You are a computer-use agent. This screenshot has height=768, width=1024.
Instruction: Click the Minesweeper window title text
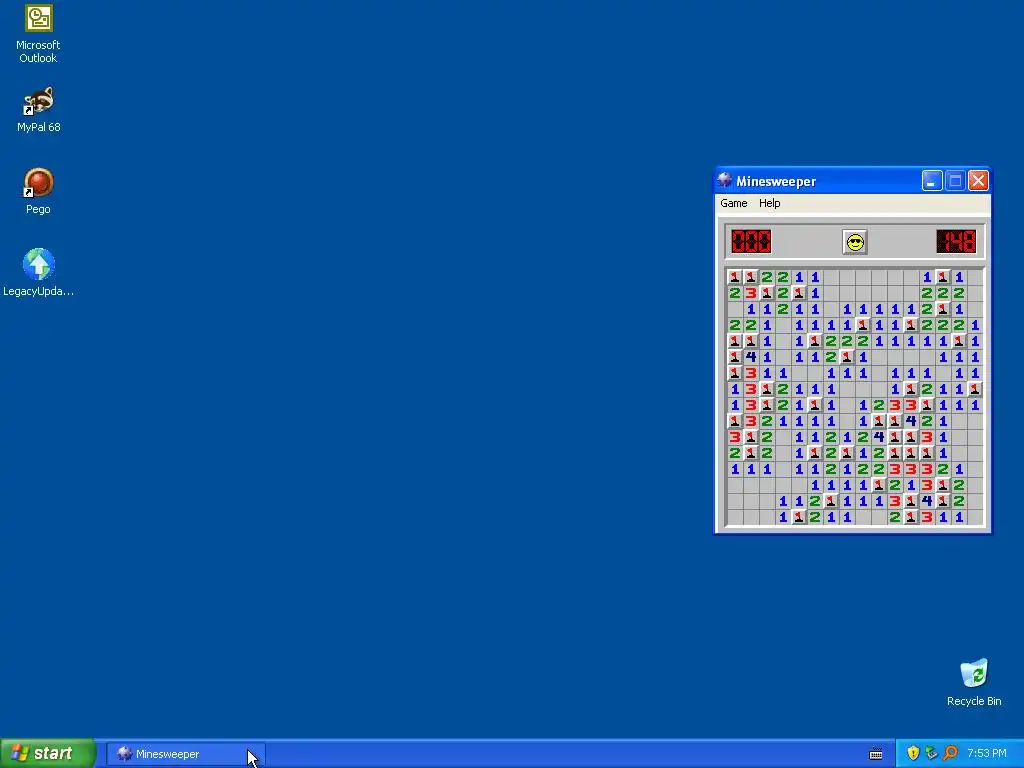point(776,182)
